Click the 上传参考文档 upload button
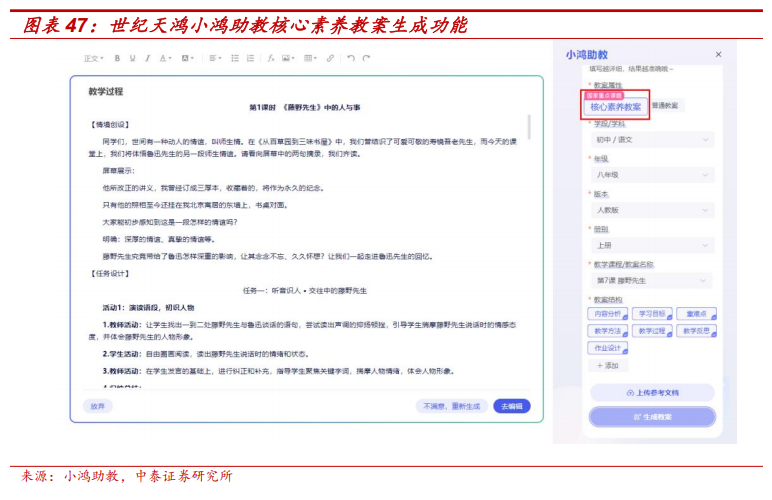This screenshot has width=772, height=500. pyautogui.click(x=652, y=393)
